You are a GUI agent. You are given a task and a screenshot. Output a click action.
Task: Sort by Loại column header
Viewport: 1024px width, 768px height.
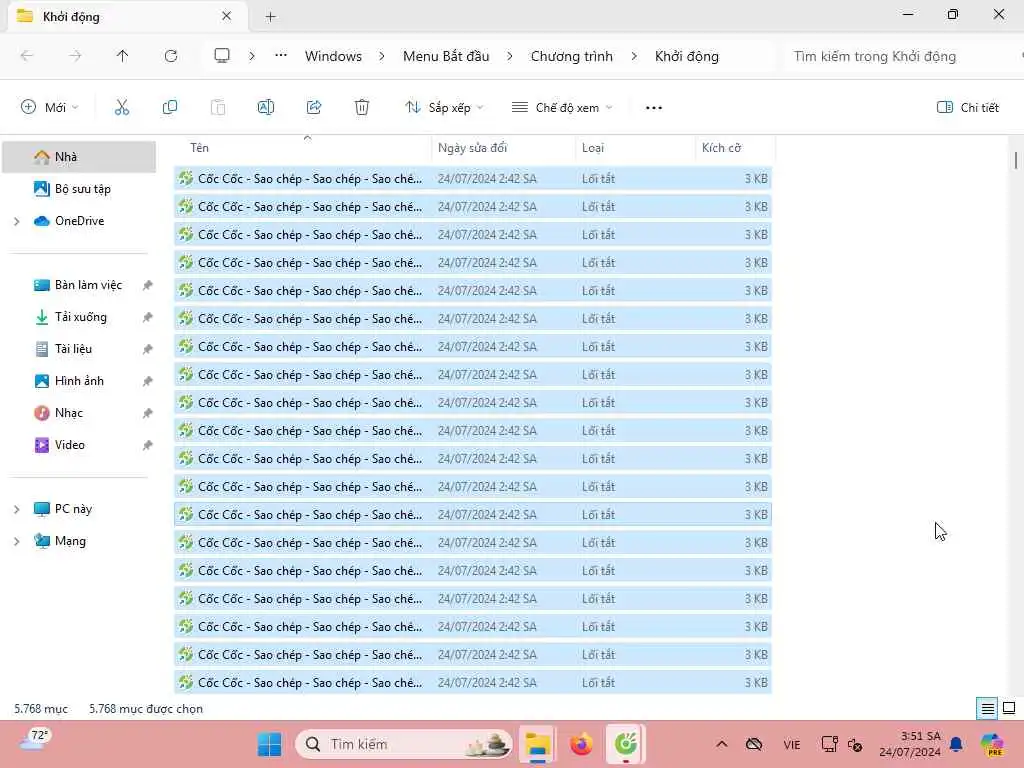point(635,148)
